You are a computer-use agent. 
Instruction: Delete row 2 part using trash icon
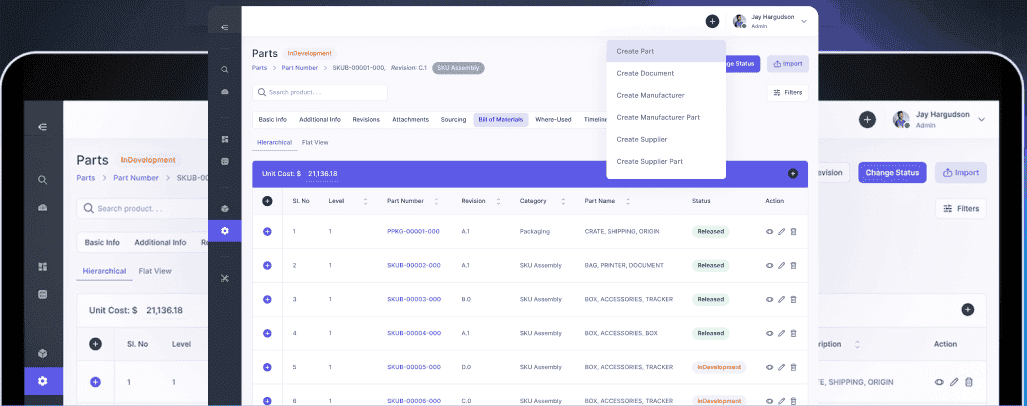pyautogui.click(x=794, y=266)
